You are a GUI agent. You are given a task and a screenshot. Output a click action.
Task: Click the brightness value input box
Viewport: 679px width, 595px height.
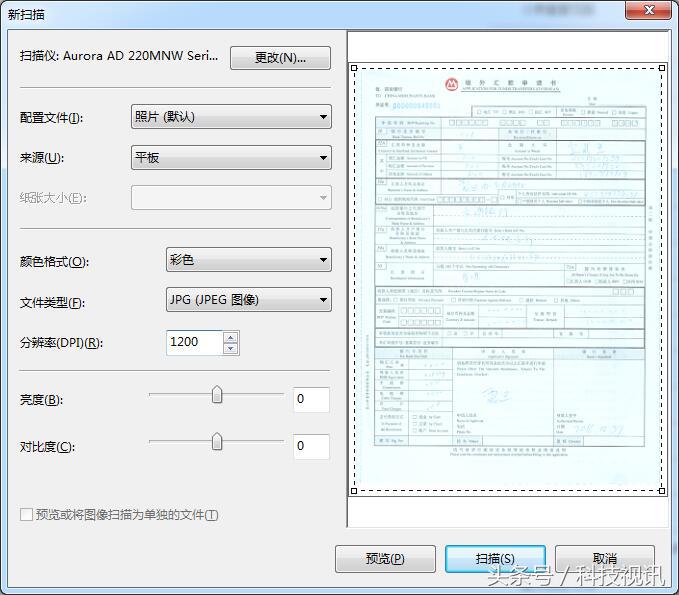pyautogui.click(x=311, y=399)
